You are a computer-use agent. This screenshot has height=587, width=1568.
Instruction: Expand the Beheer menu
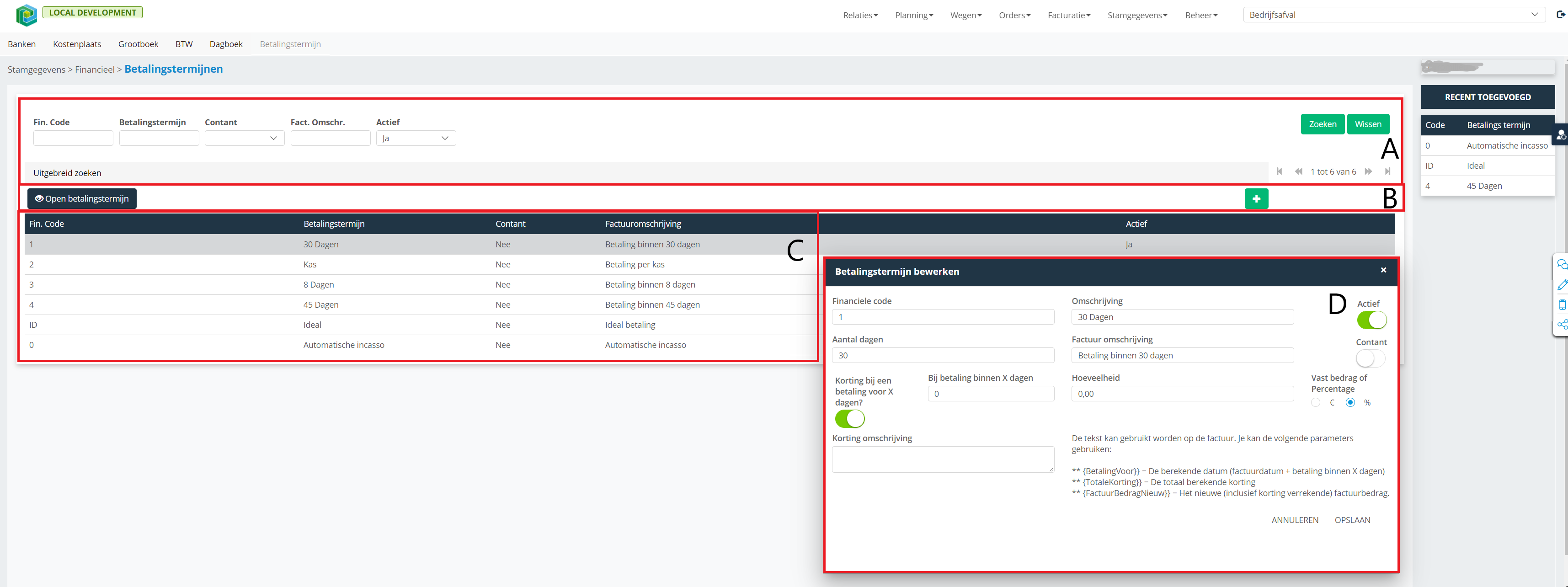[x=1201, y=15]
